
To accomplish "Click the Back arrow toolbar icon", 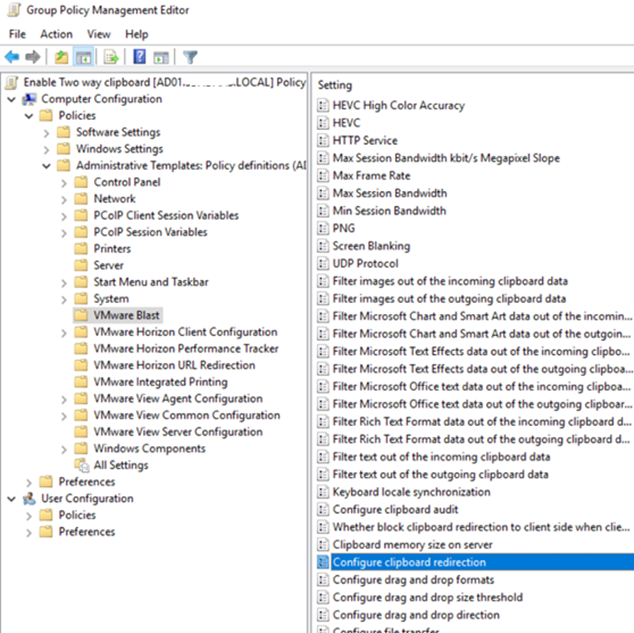I will pos(13,57).
